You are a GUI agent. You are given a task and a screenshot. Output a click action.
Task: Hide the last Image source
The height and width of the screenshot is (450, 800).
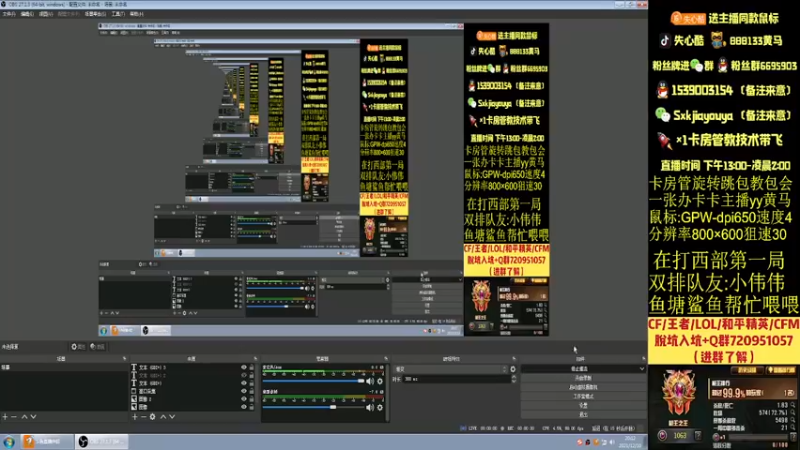pos(243,407)
